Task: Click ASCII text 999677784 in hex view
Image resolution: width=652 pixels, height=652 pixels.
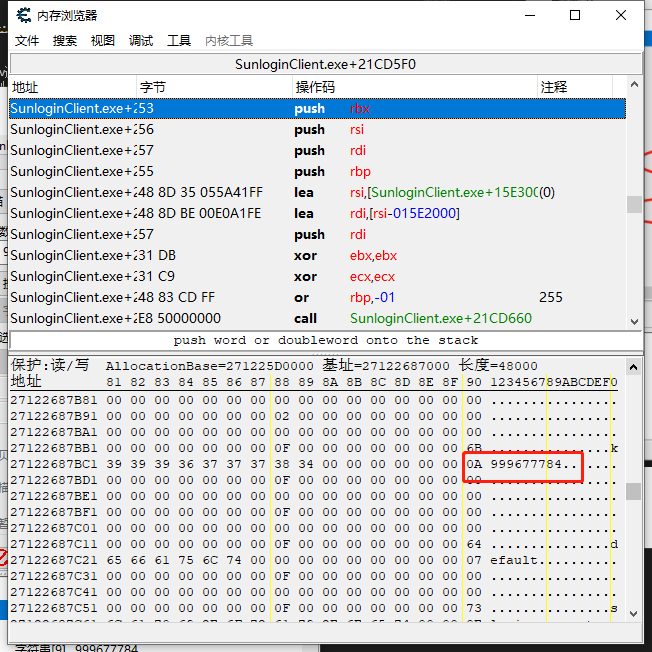Action: pyautogui.click(x=526, y=464)
